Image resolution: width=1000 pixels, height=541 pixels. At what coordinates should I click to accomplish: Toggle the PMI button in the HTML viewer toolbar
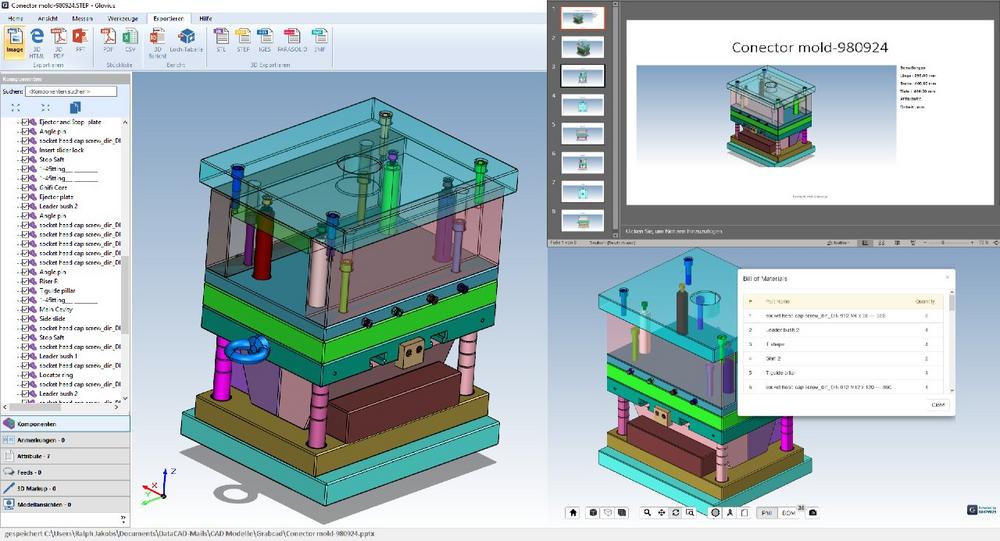click(767, 512)
